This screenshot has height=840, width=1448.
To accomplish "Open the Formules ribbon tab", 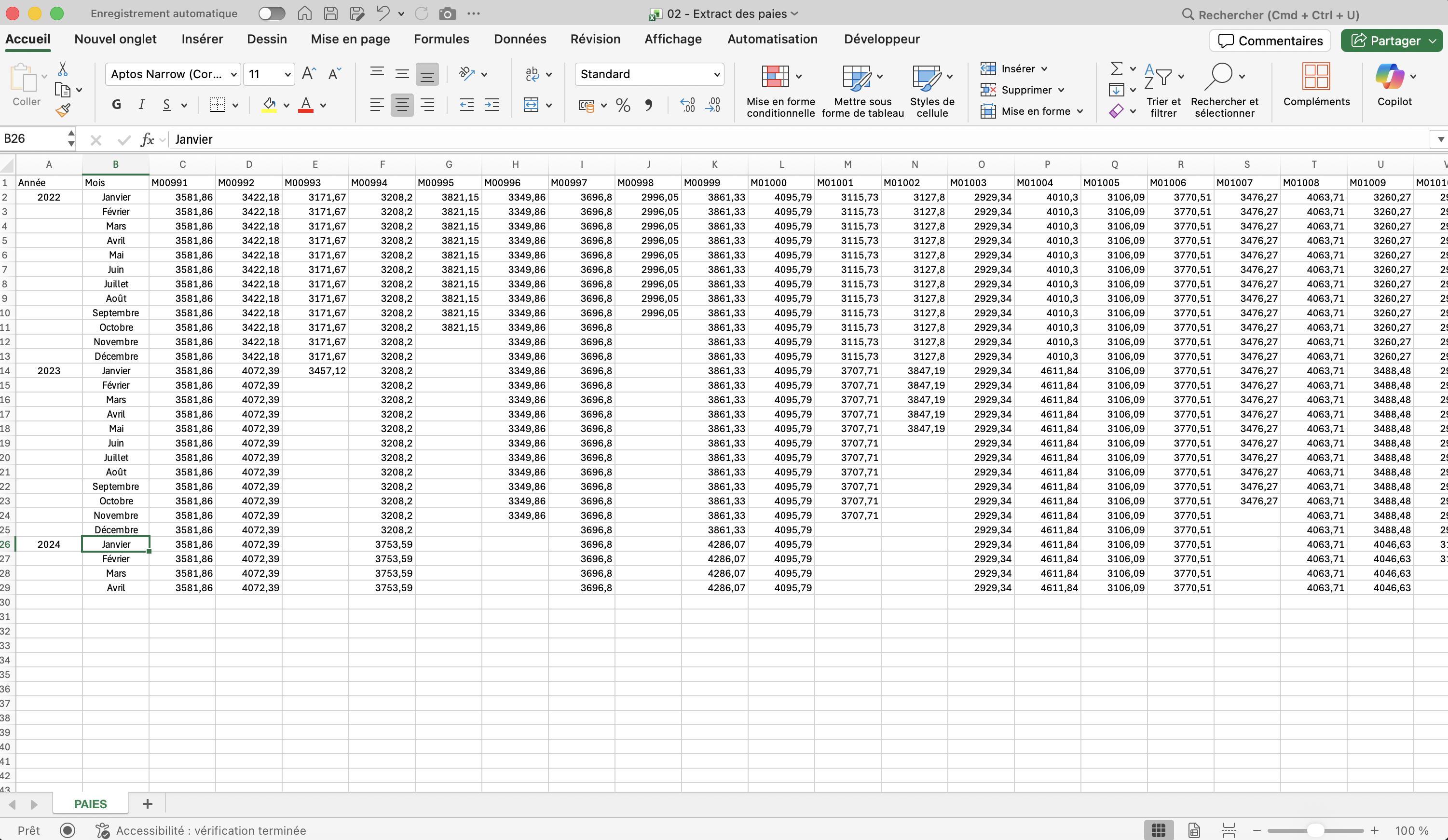I will pos(441,39).
